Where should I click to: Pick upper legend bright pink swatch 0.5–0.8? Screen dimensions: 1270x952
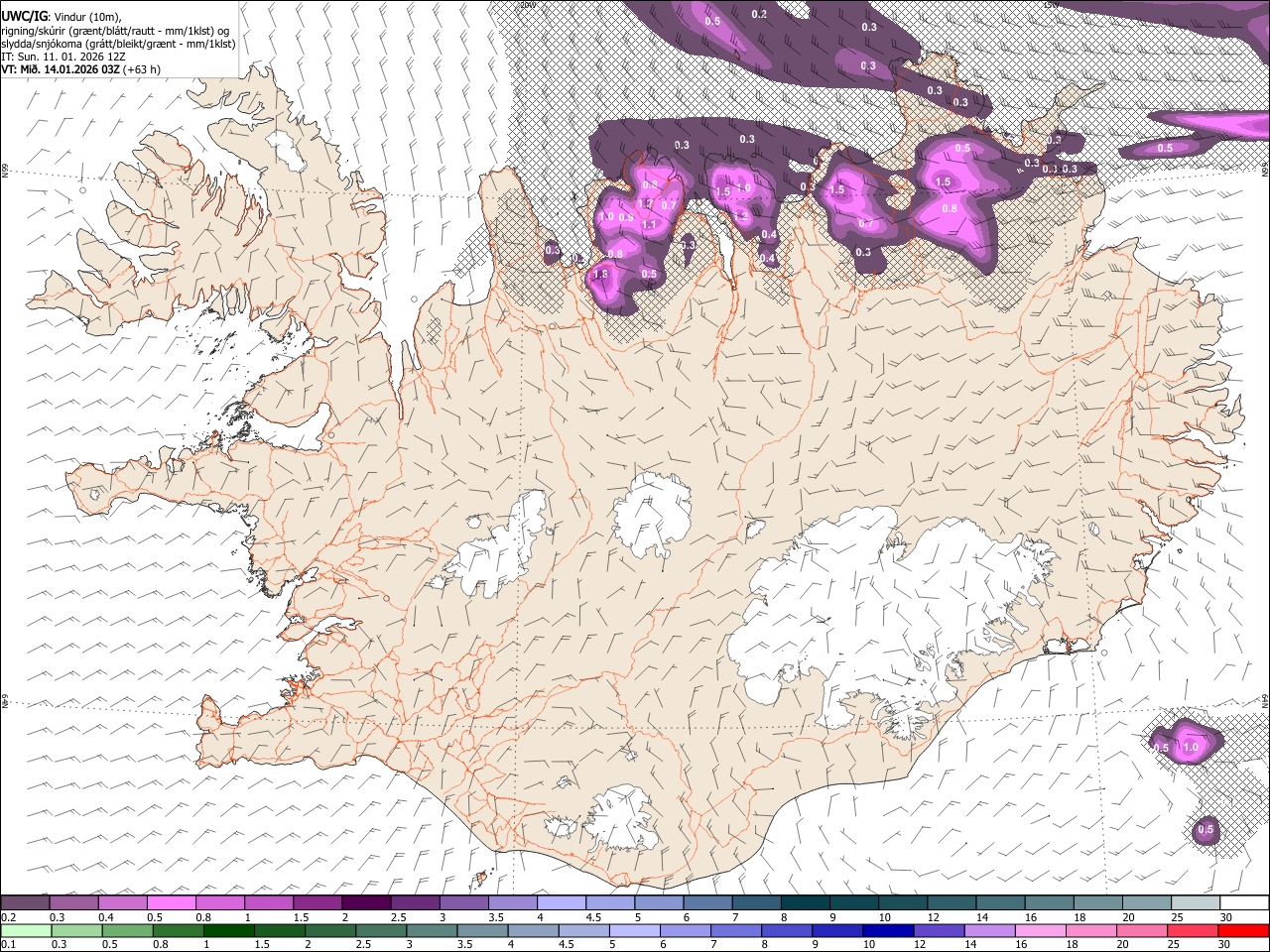[x=172, y=902]
